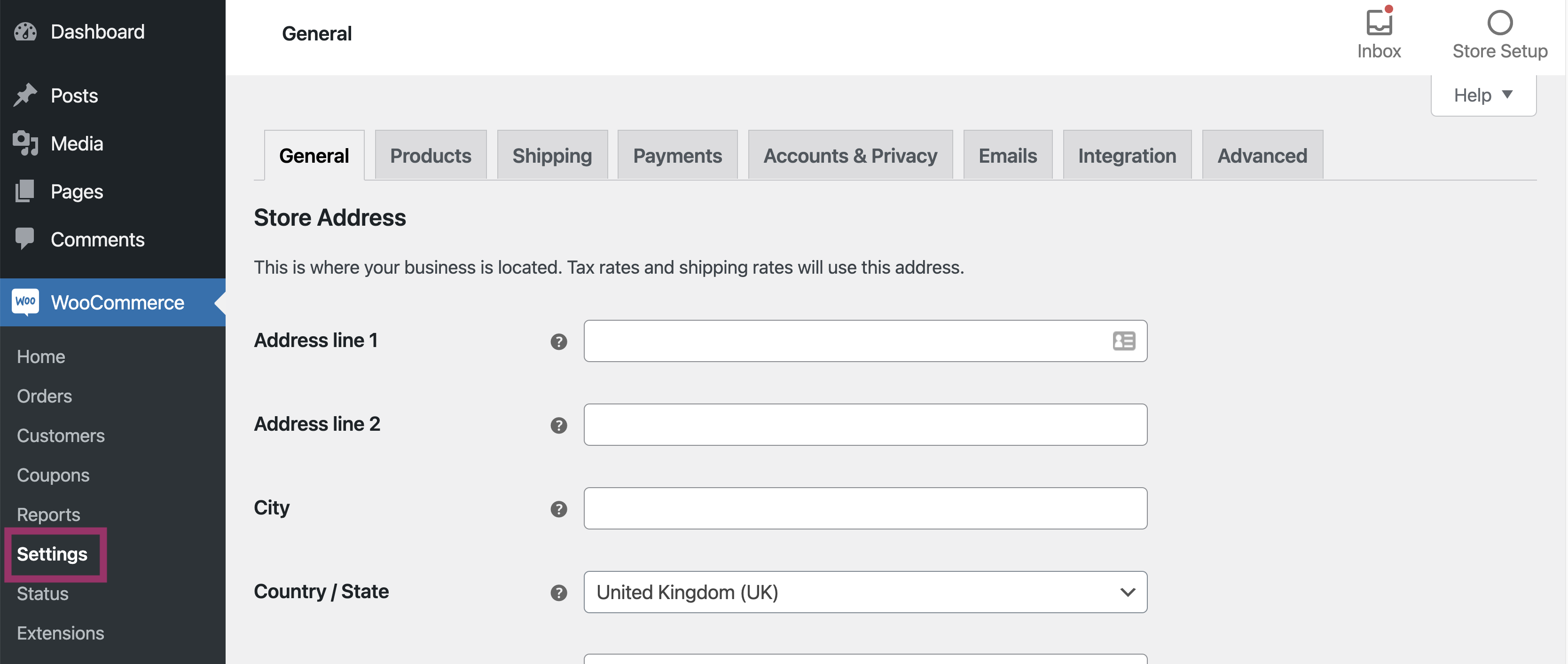The width and height of the screenshot is (1568, 664).
Task: Open the Inbox tray icon
Action: click(x=1379, y=23)
